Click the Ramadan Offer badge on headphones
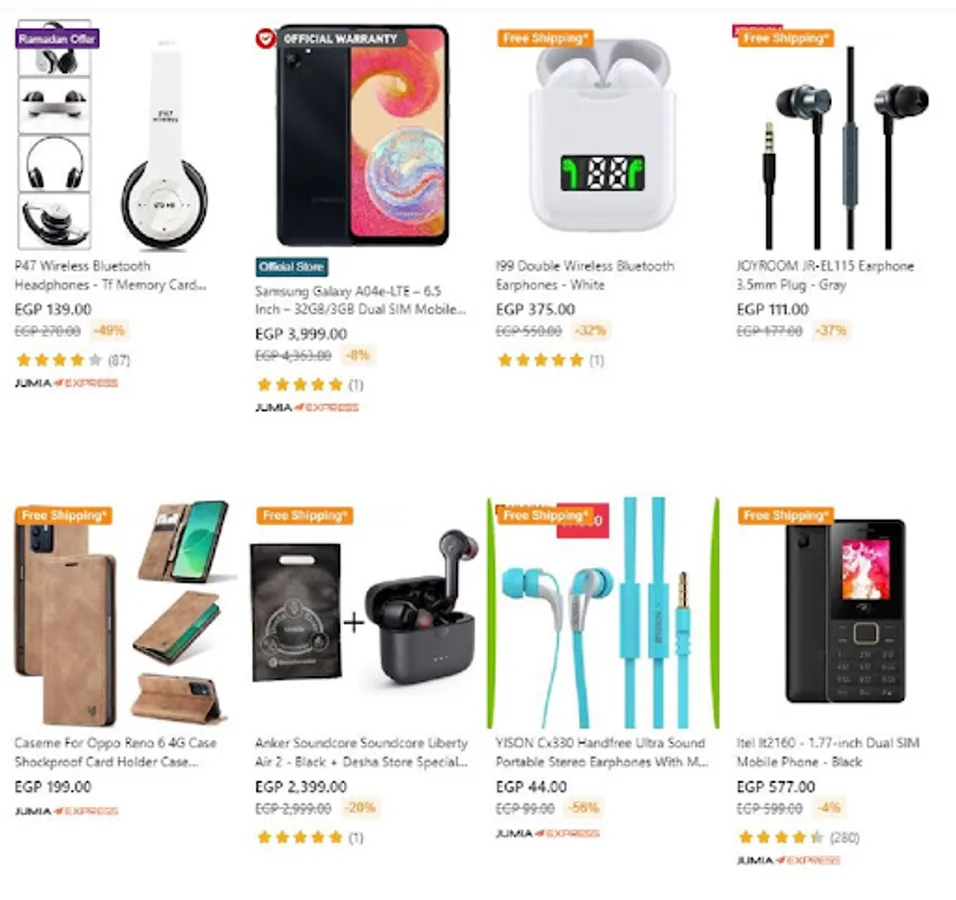This screenshot has width=956, height=900. (57, 39)
